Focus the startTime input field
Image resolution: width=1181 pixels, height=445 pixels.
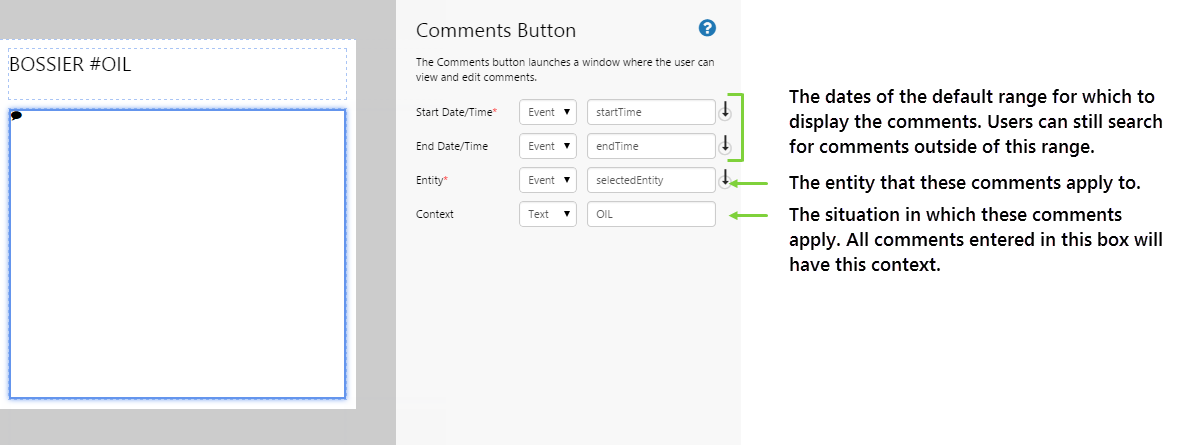click(x=651, y=112)
